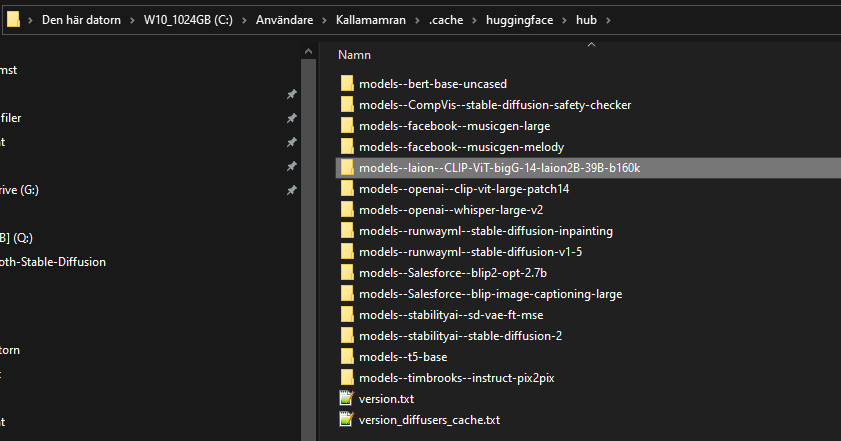Select models--laion--CLIP-ViT-bigG-14 folder name
841x441 pixels.
click(x=499, y=168)
